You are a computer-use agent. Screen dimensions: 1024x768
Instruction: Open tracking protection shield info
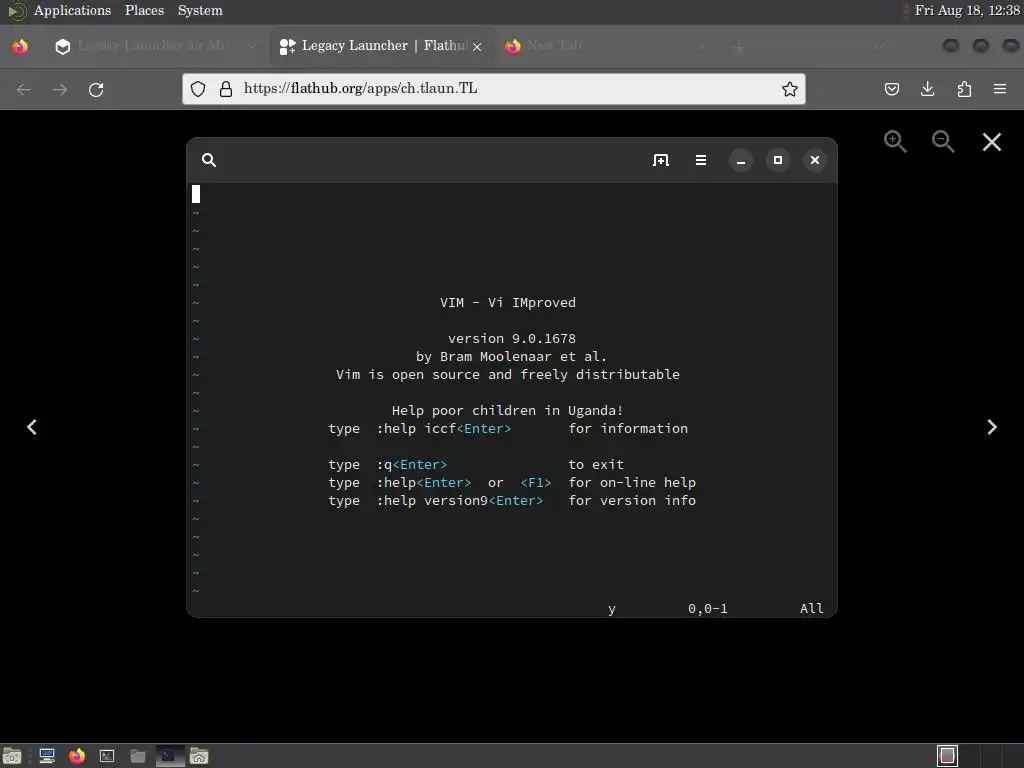tap(198, 89)
